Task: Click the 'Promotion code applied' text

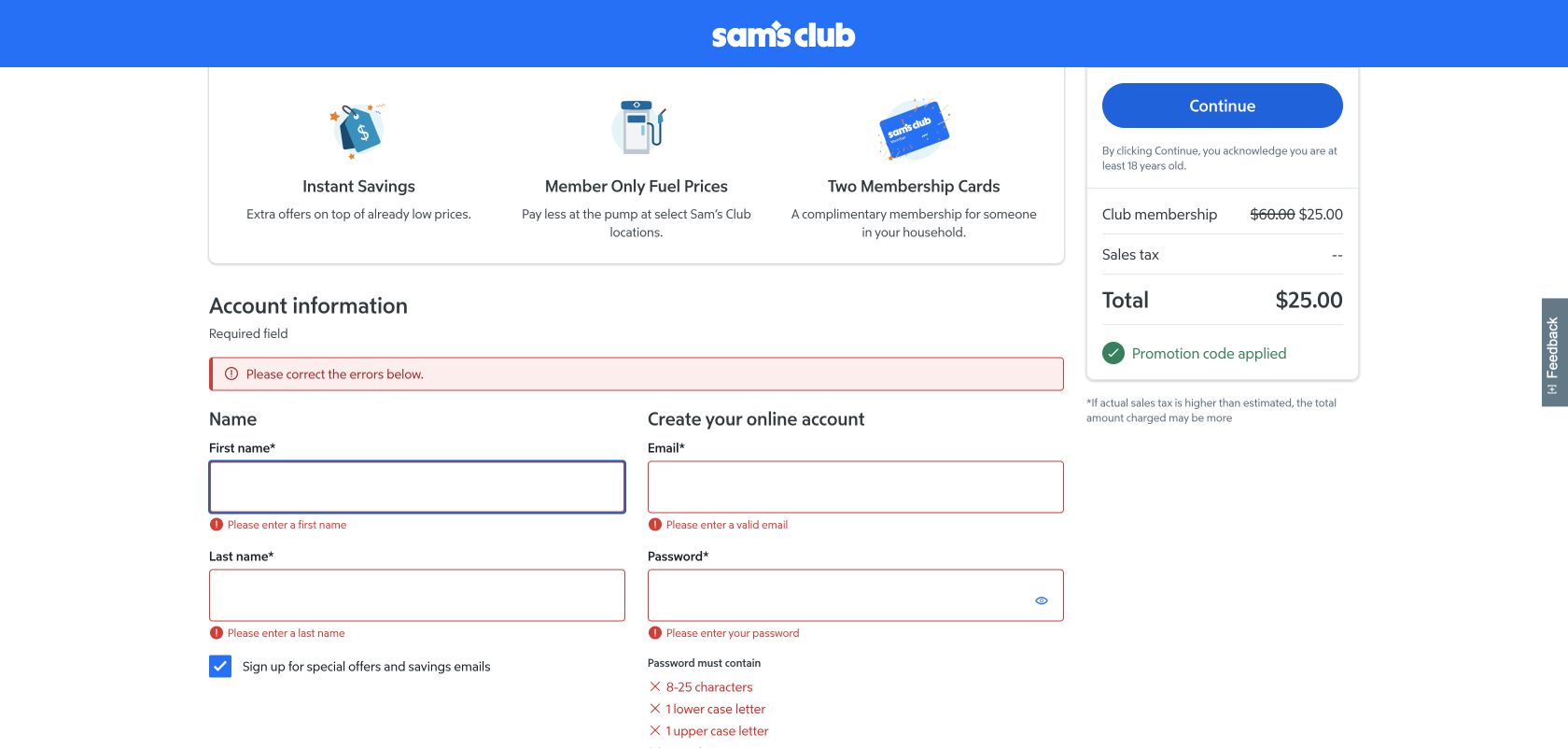Action: (x=1209, y=353)
